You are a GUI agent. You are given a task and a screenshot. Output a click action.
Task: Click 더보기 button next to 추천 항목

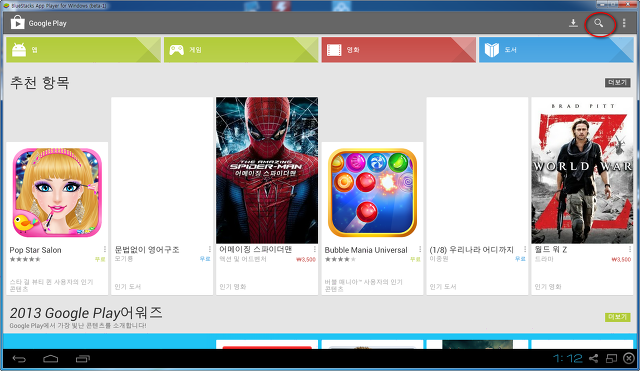[617, 82]
